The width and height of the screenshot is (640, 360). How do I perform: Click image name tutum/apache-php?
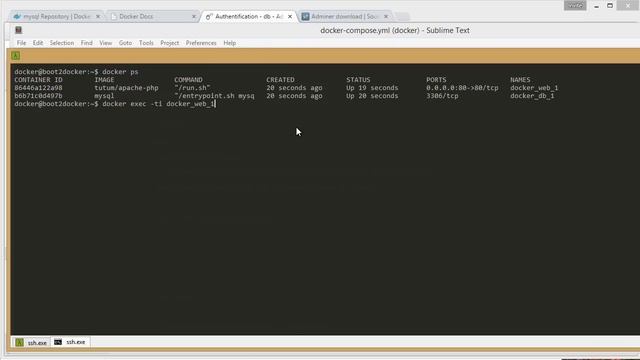coord(126,88)
